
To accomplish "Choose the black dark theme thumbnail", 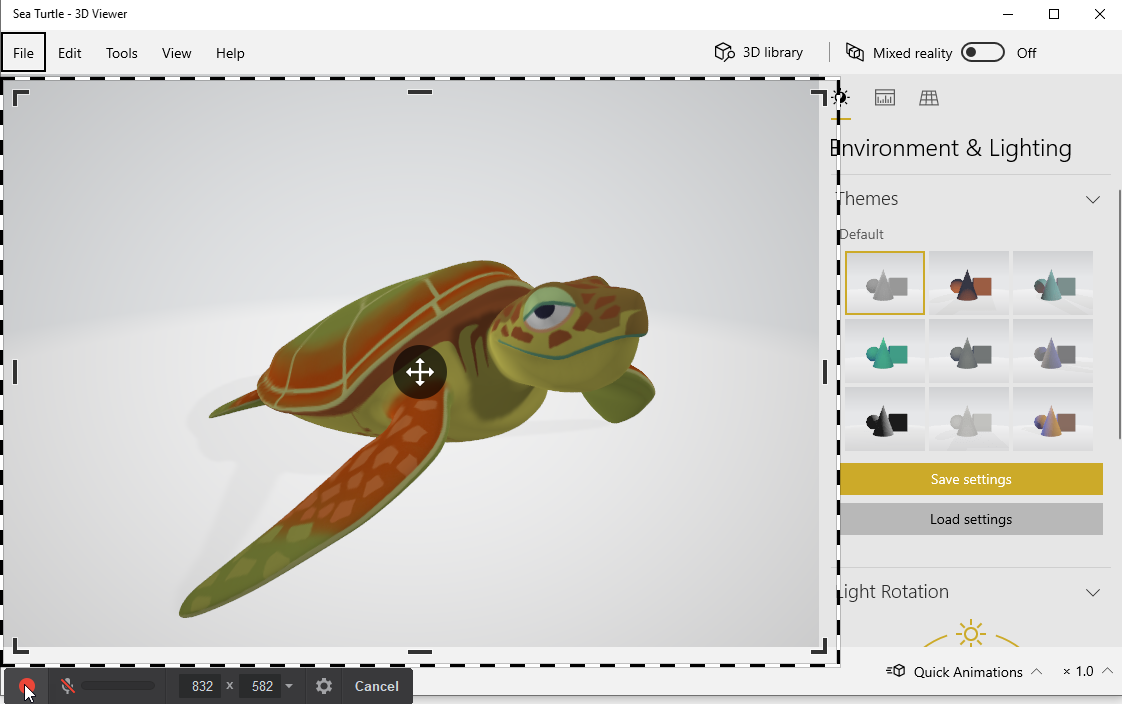I will tap(884, 419).
